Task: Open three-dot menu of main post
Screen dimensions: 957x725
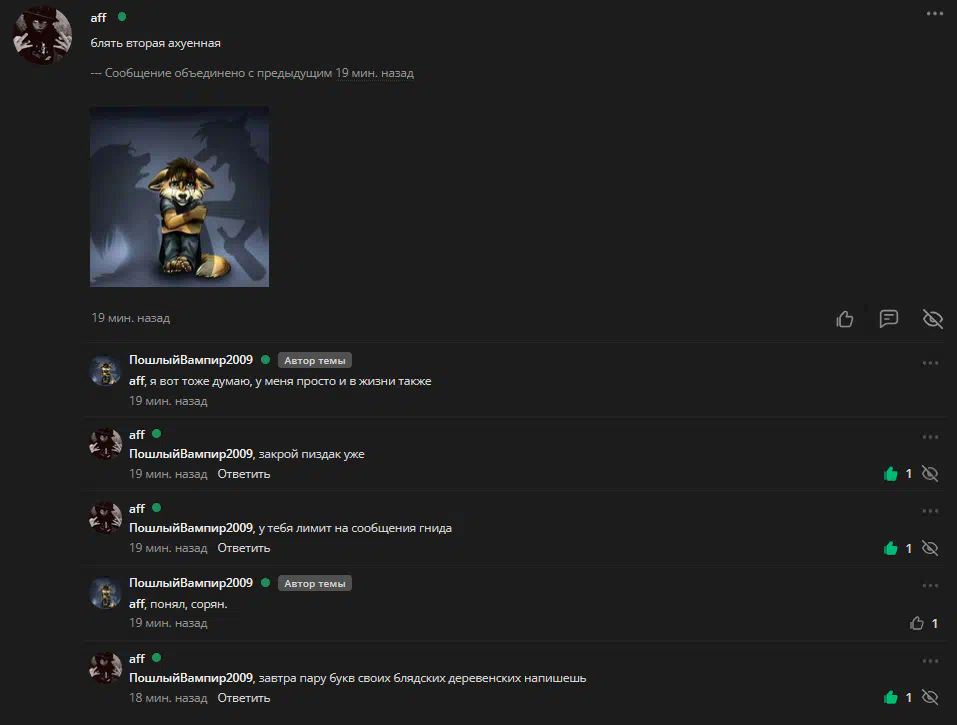Action: (934, 13)
